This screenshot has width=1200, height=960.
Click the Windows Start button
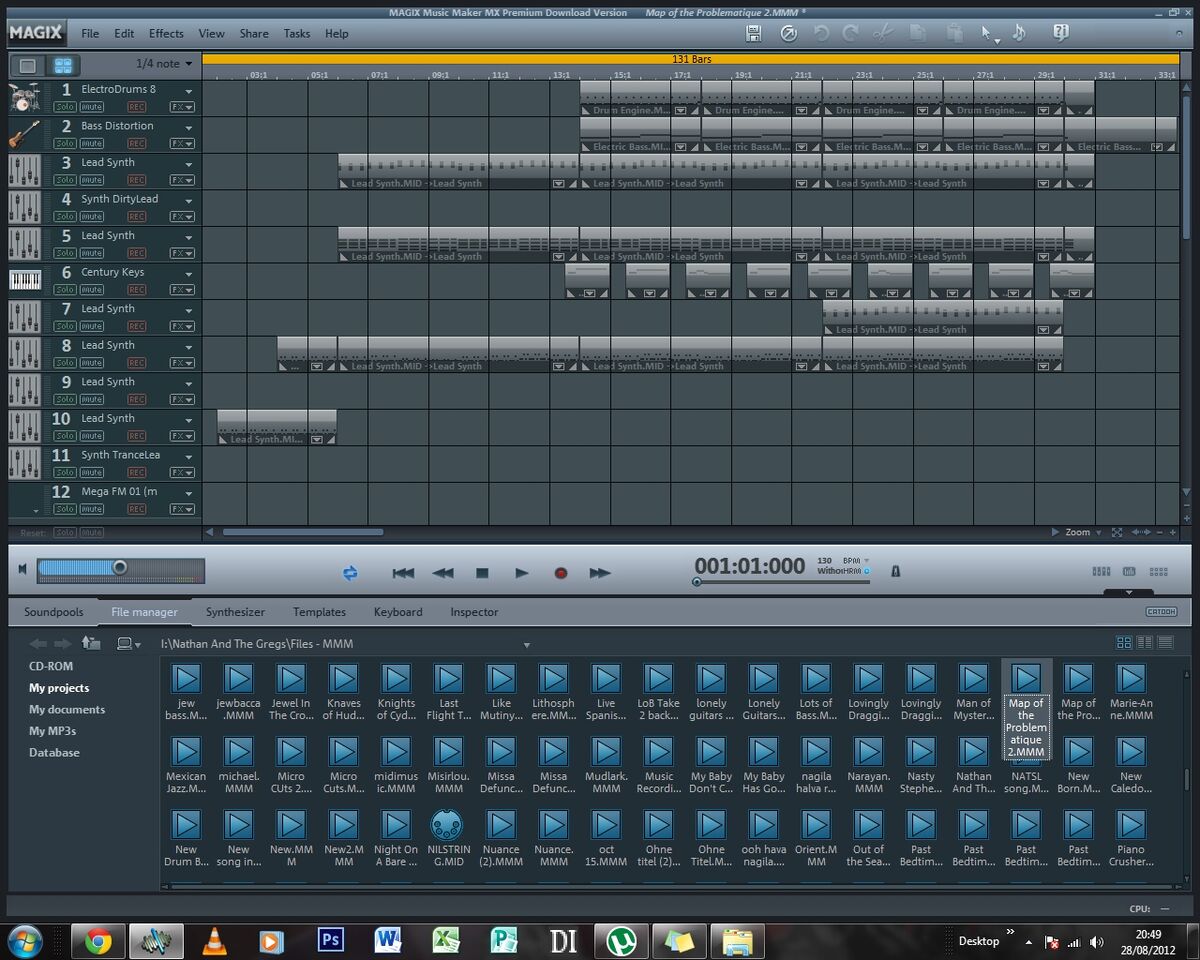click(25, 941)
